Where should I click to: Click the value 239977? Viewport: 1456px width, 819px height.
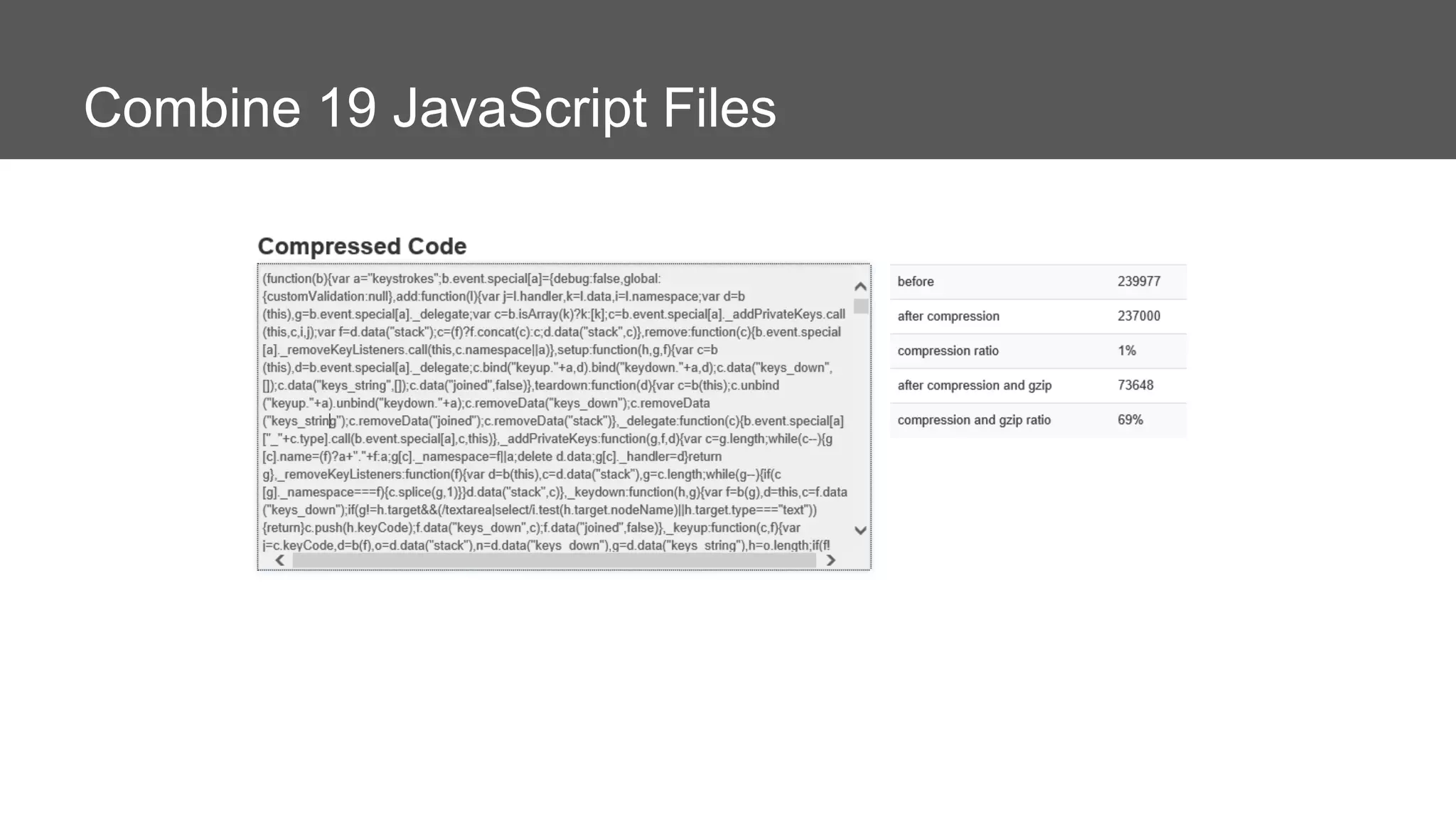click(x=1139, y=282)
